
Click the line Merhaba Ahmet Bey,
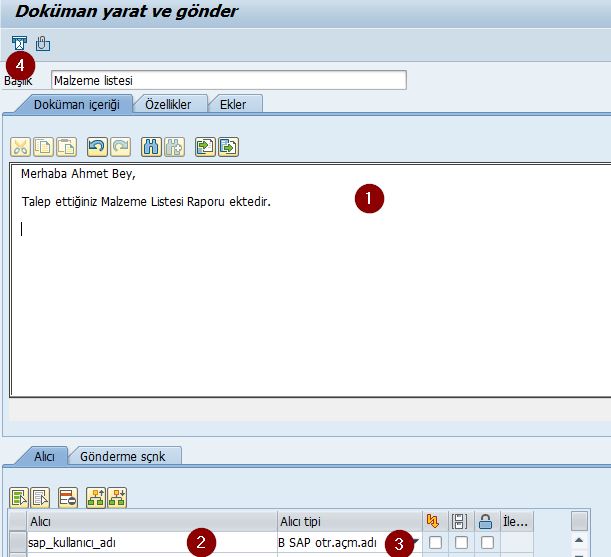tap(78, 174)
